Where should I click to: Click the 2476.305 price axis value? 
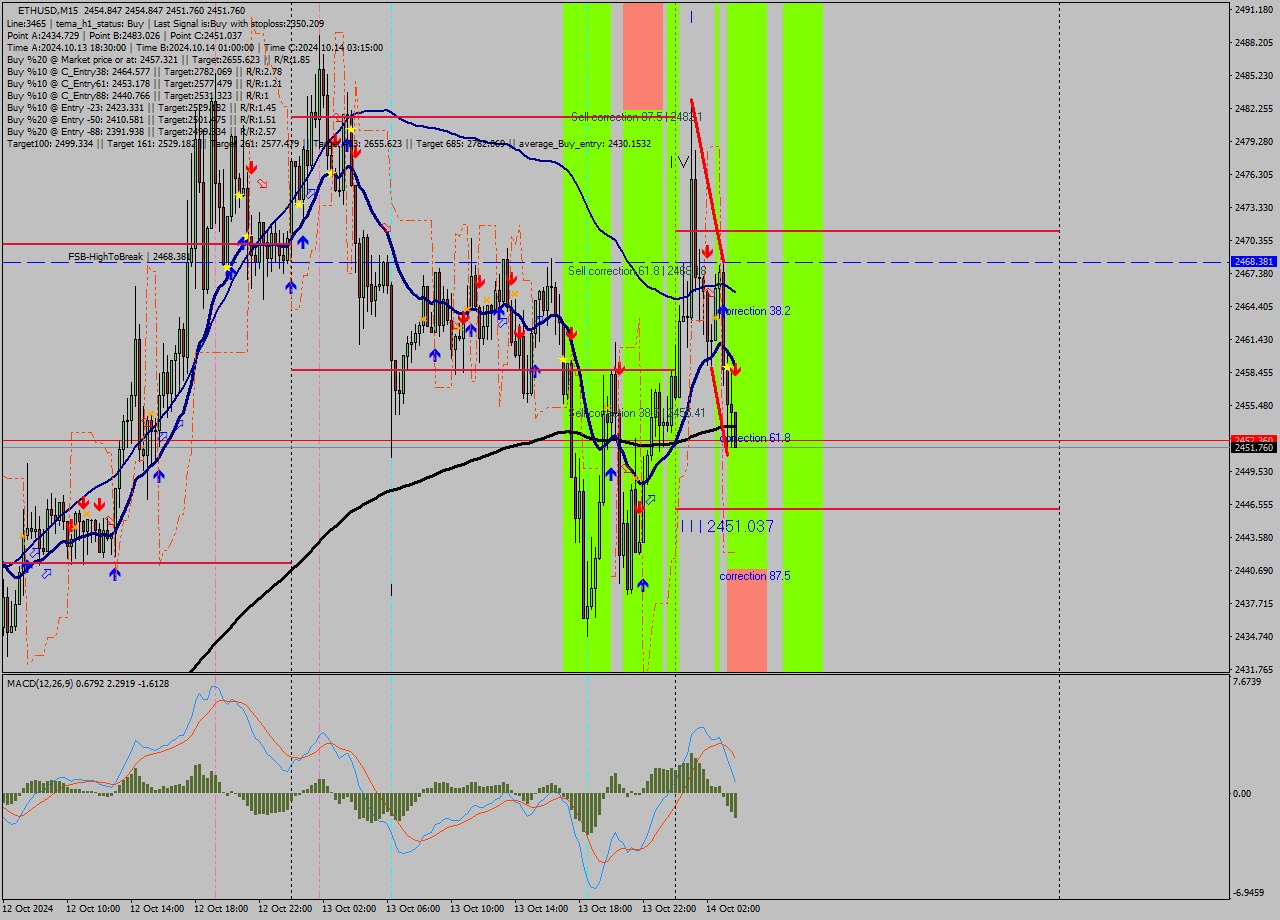pyautogui.click(x=1253, y=174)
